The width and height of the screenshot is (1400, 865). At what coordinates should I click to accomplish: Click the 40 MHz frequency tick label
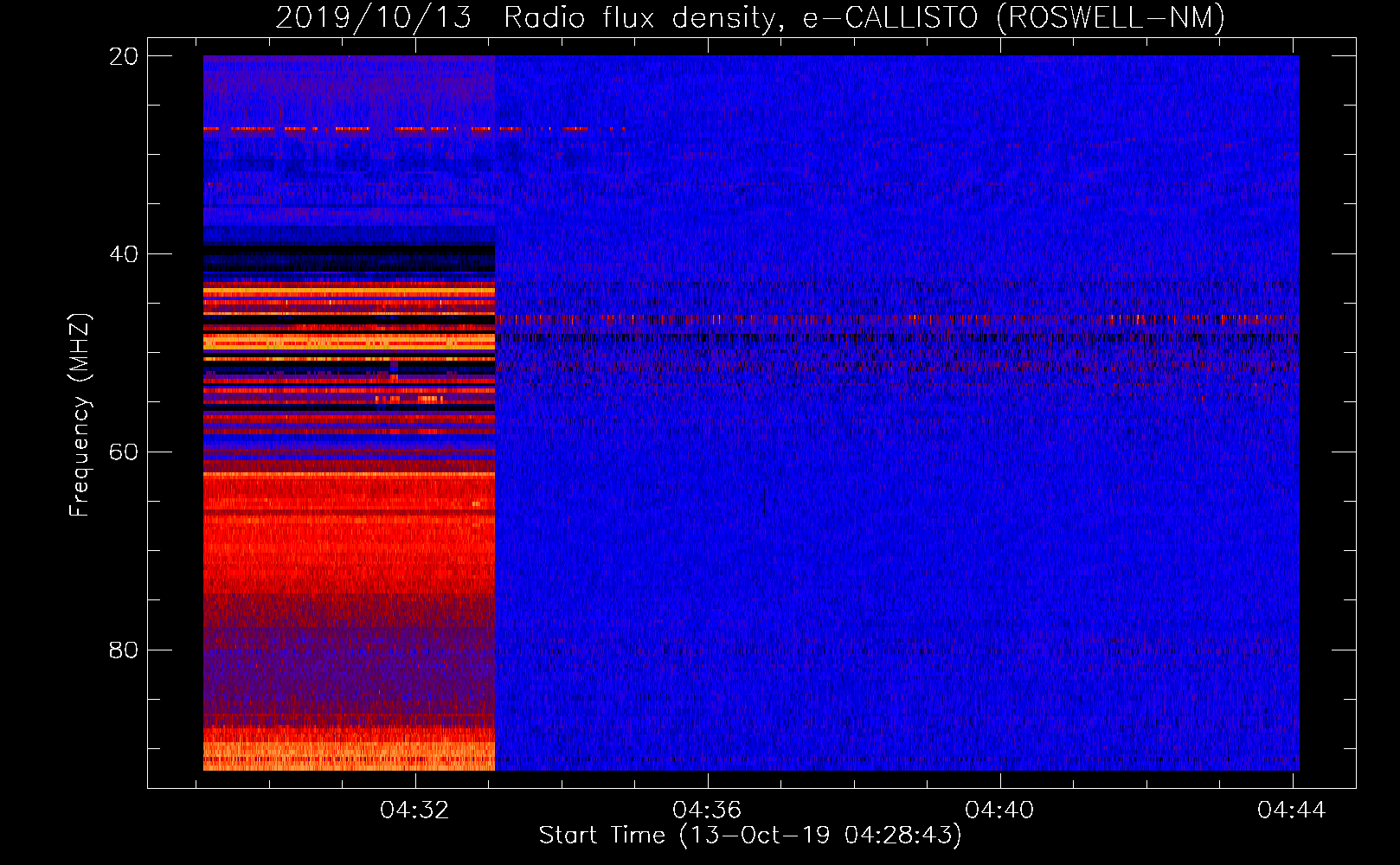point(124,254)
